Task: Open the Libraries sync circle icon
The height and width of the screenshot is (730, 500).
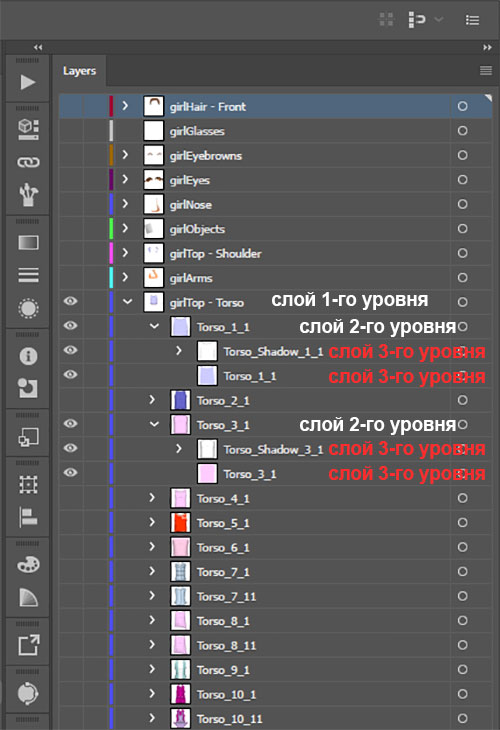Action: 28,693
